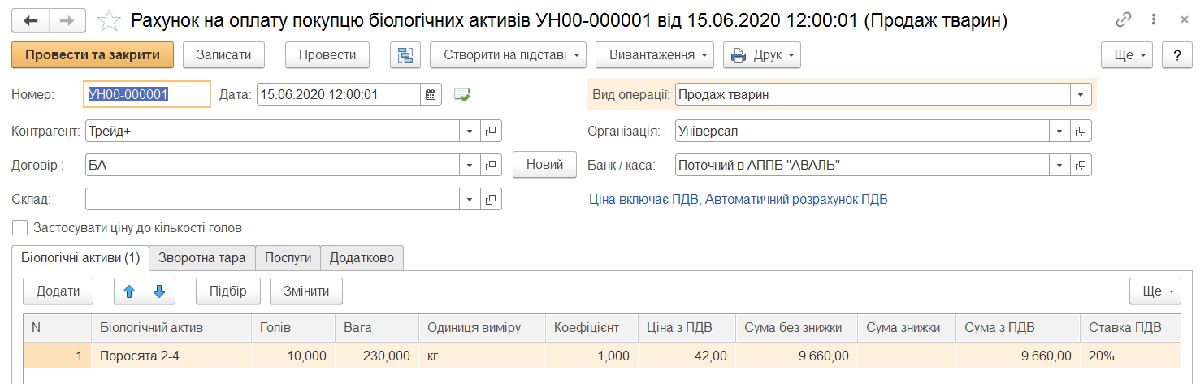
Task: Click Сума знижки column header
Action: click(906, 327)
